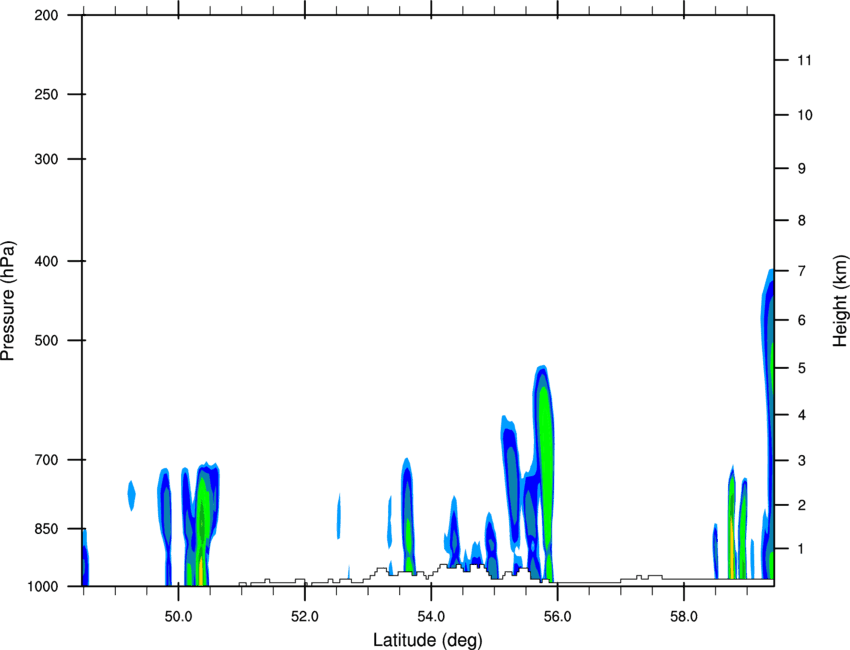Click the 850 pressure tick label

(x=47, y=528)
